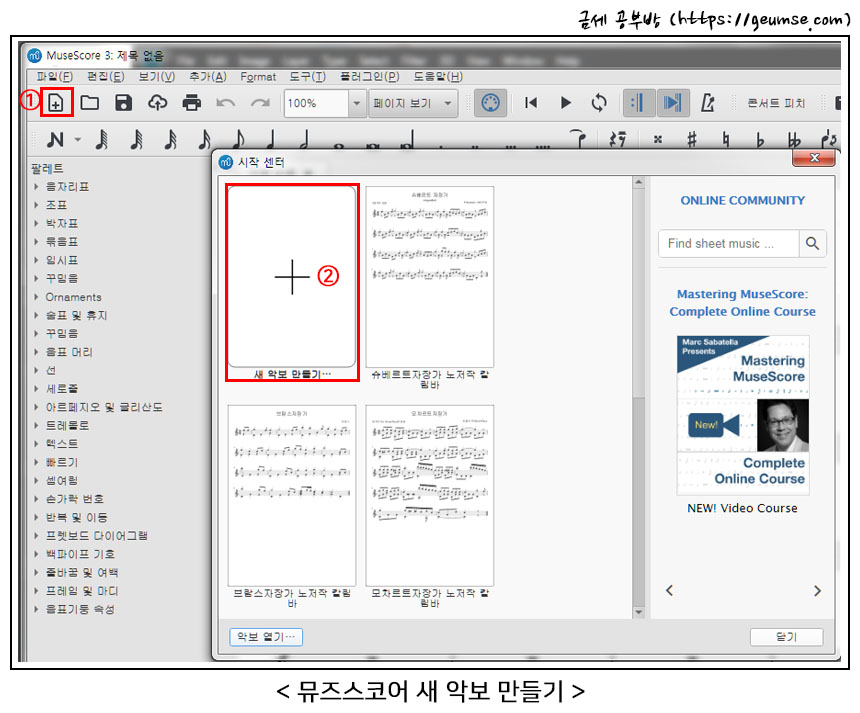
Task: Apply the sharp accidental
Action: pyautogui.click(x=692, y=140)
